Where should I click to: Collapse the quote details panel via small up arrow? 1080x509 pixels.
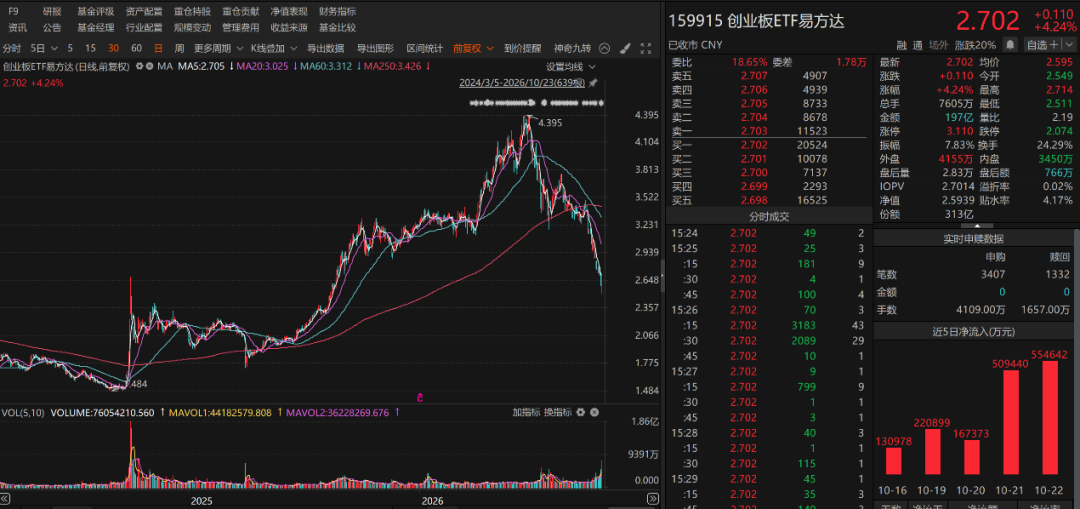[x=976, y=225]
